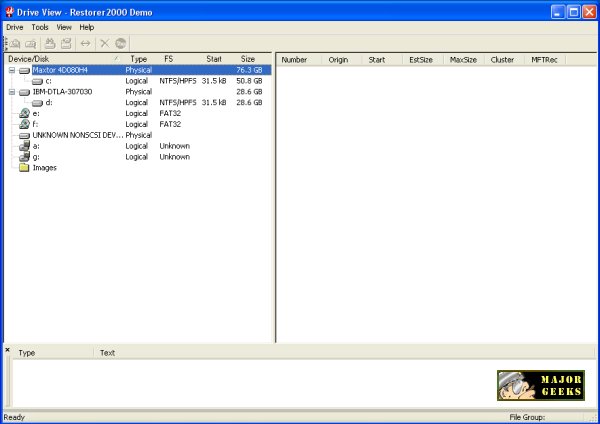Click the f: CD drive icon
Screen dimensions: 600x424
point(24,124)
